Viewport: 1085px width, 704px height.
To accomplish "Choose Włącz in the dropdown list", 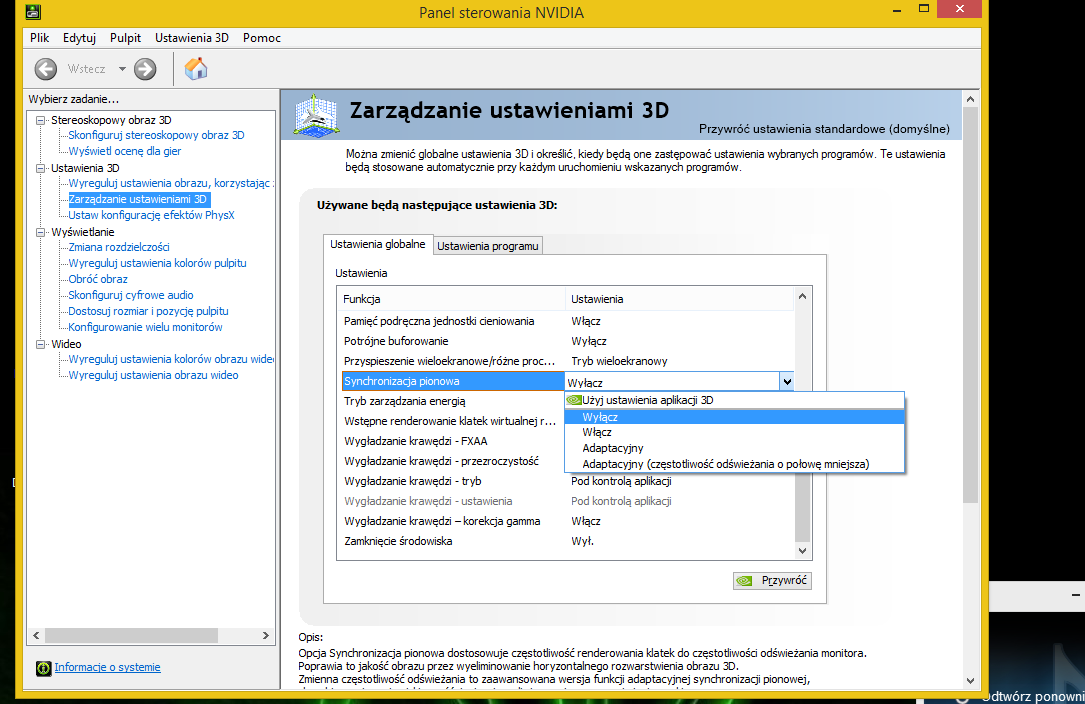I will 734,432.
